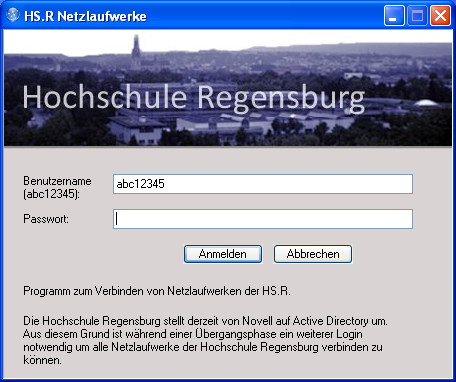Click the Hochschule Regensburg banner image
Image resolution: width=456 pixels, height=382 pixels.
(228, 88)
